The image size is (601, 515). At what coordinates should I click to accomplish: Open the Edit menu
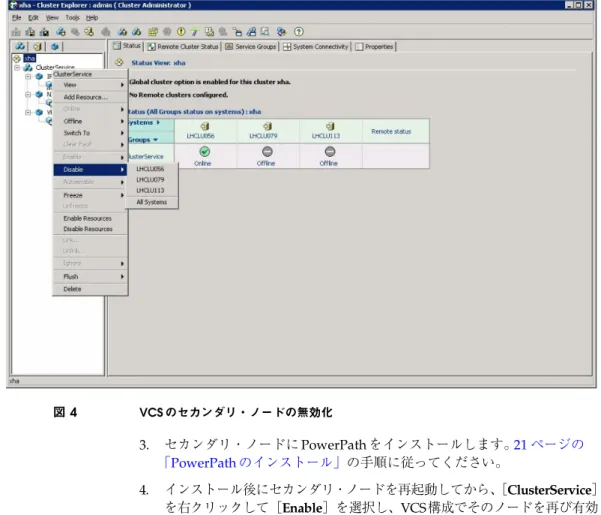click(33, 18)
